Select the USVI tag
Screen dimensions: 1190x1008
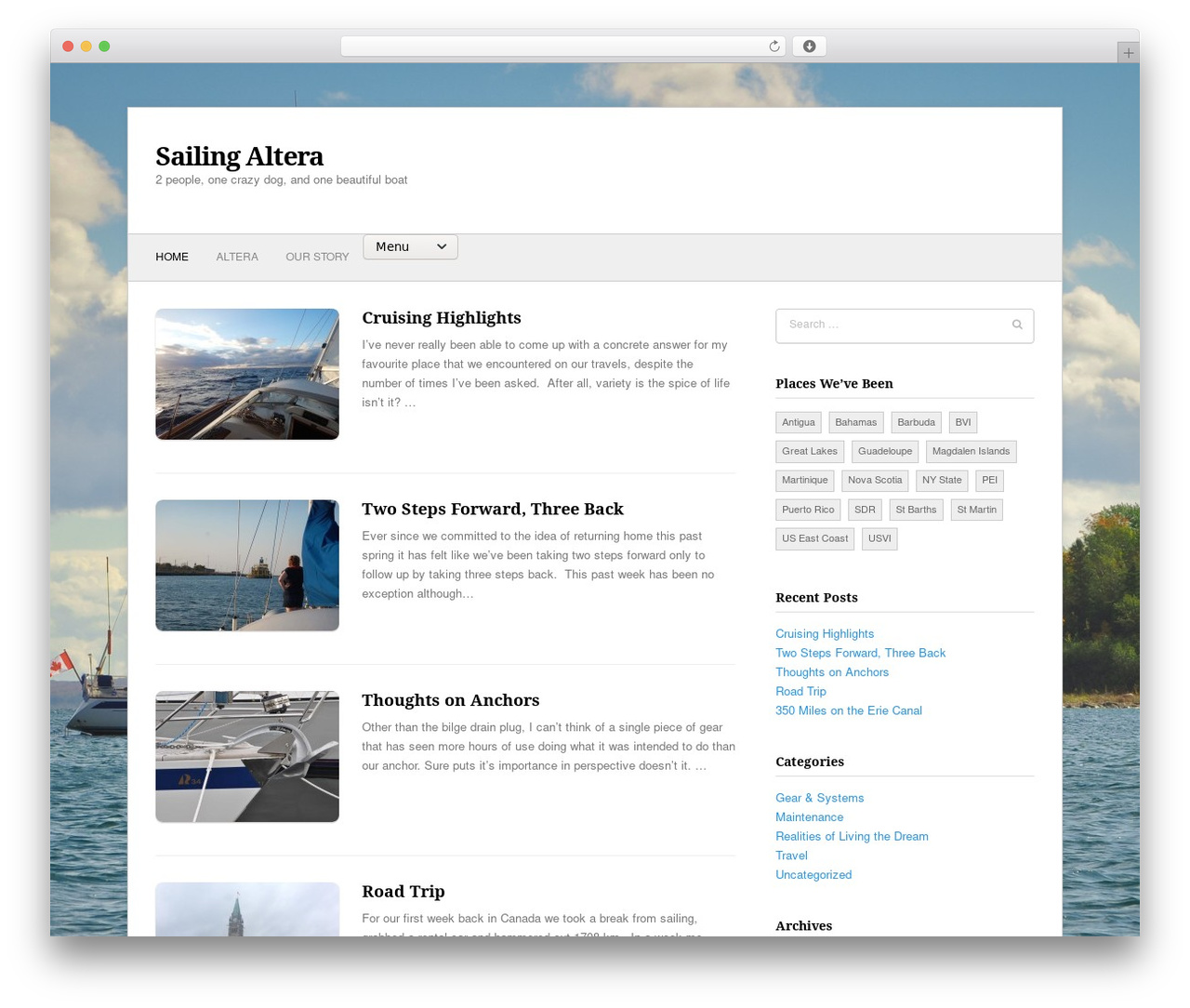(x=879, y=538)
